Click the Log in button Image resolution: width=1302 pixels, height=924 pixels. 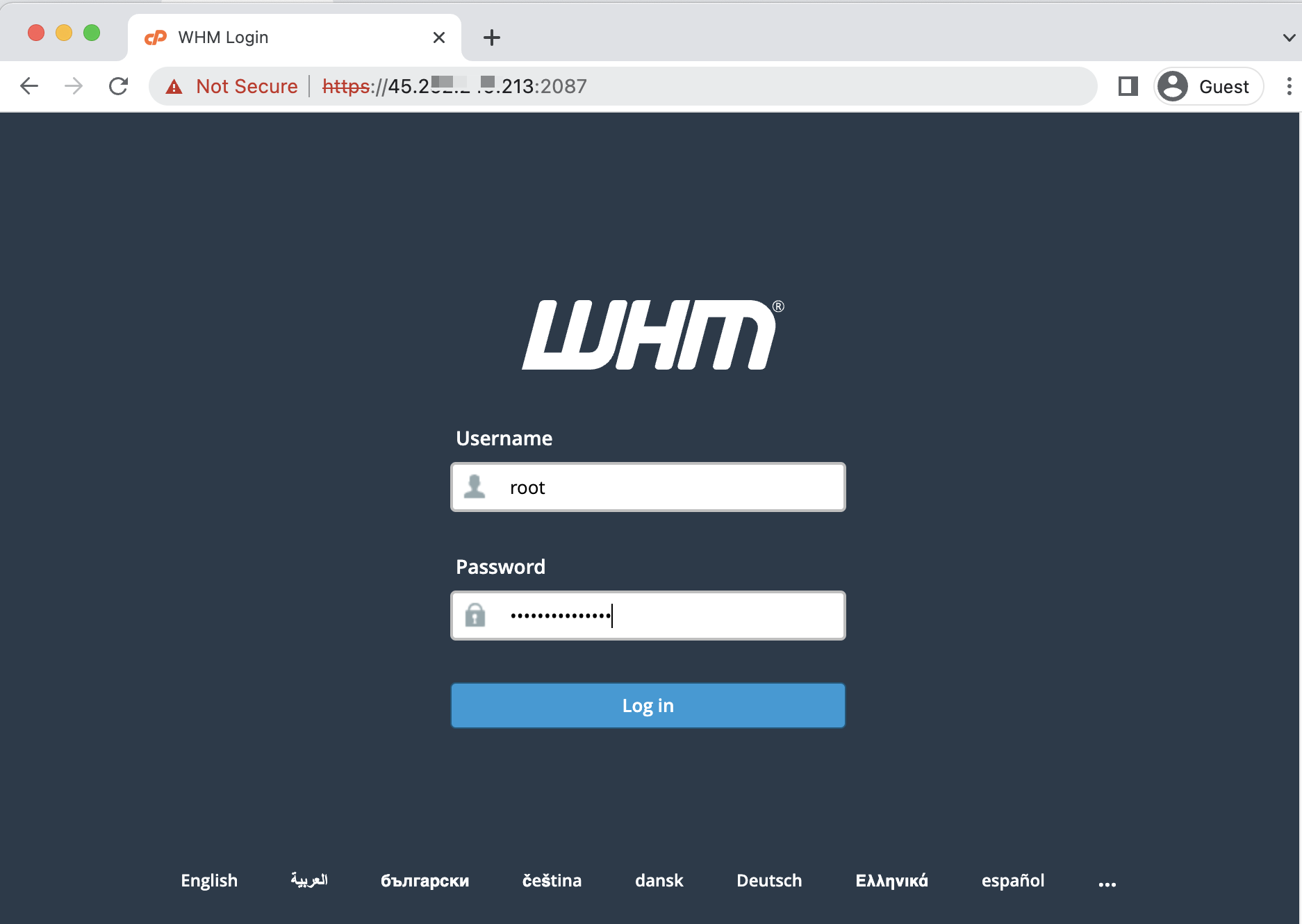(x=648, y=706)
